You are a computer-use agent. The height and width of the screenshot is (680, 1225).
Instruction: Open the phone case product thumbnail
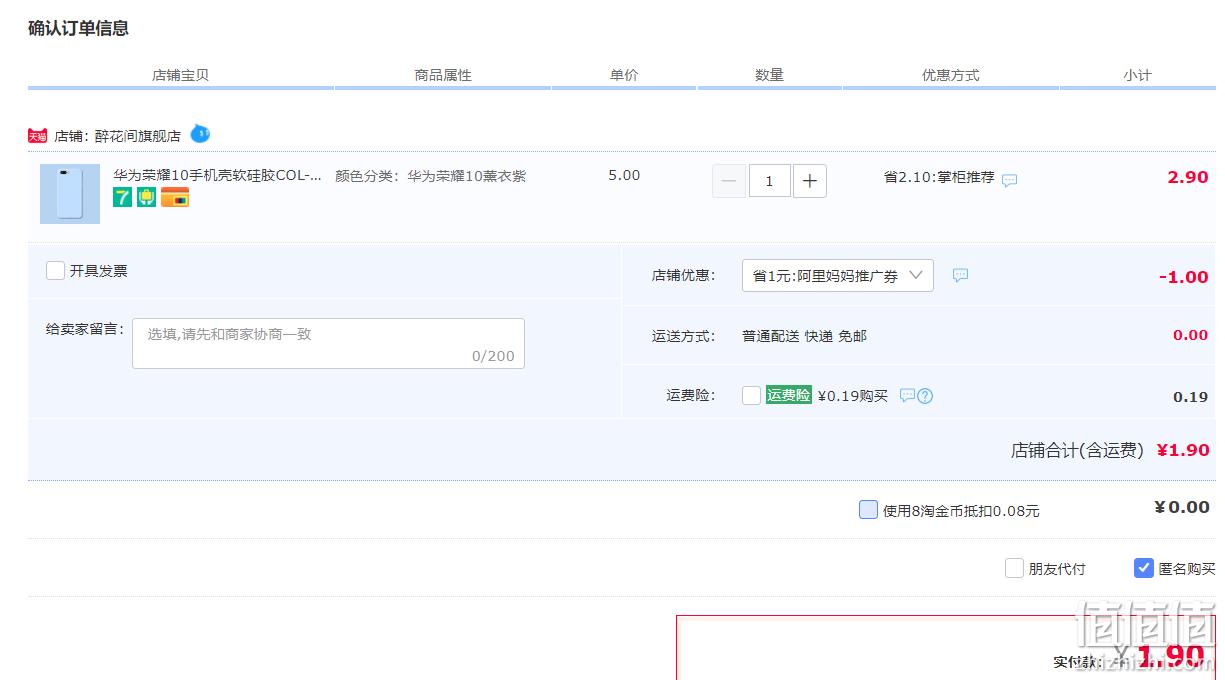pyautogui.click(x=70, y=193)
